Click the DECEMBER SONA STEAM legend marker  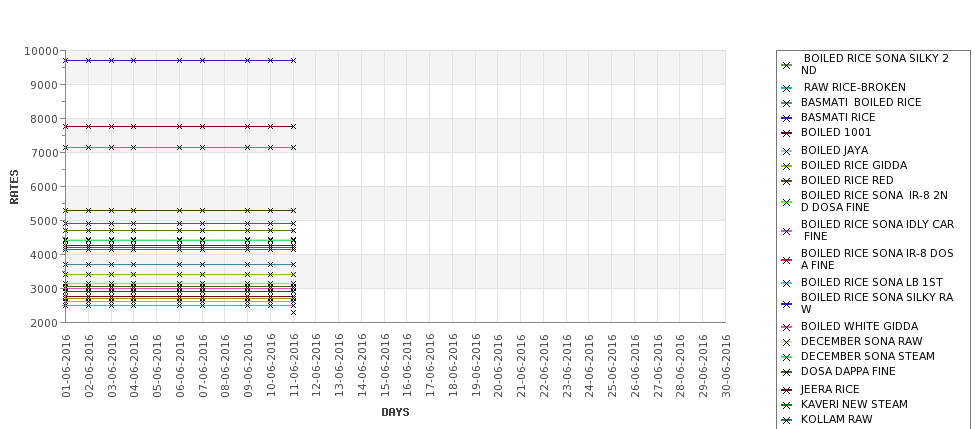click(787, 357)
